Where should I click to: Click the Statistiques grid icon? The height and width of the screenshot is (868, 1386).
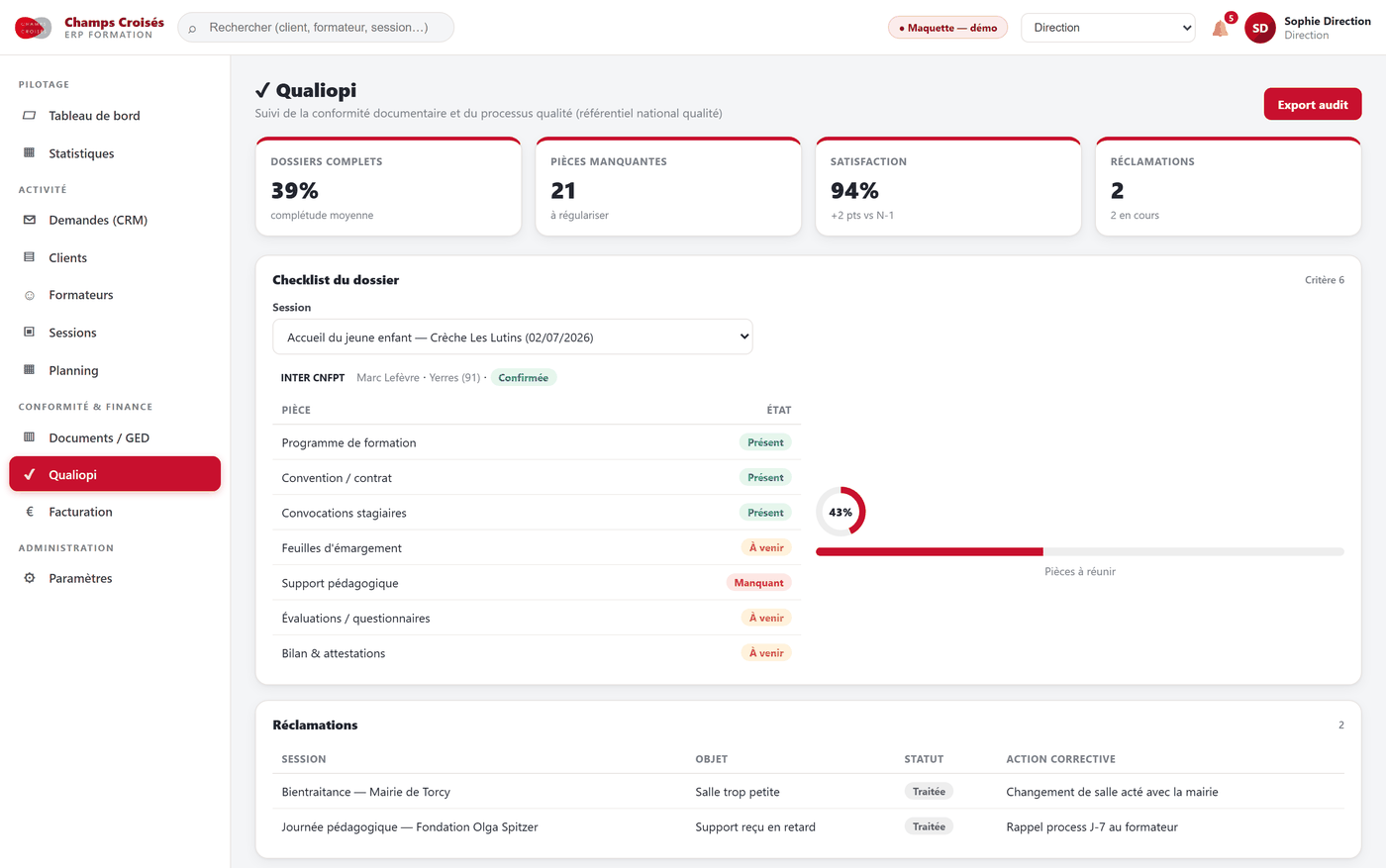[x=29, y=153]
